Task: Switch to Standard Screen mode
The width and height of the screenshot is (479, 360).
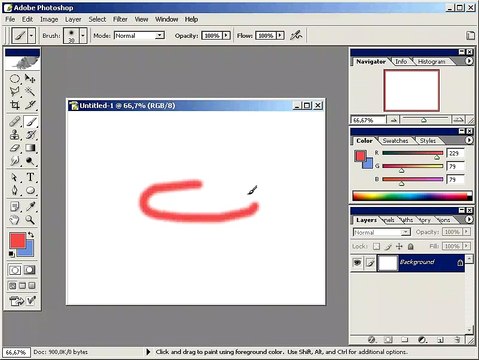Action: click(12, 286)
